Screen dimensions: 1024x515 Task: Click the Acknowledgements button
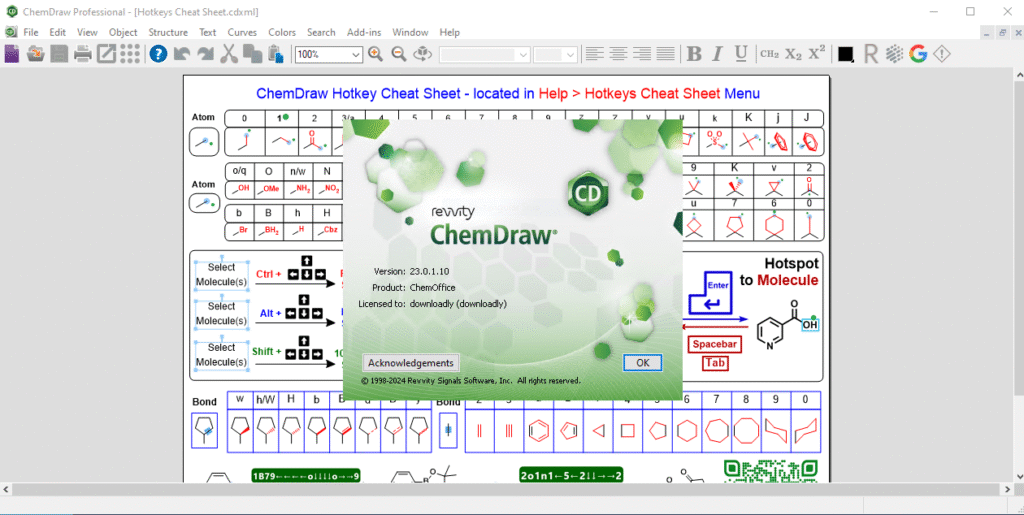410,363
